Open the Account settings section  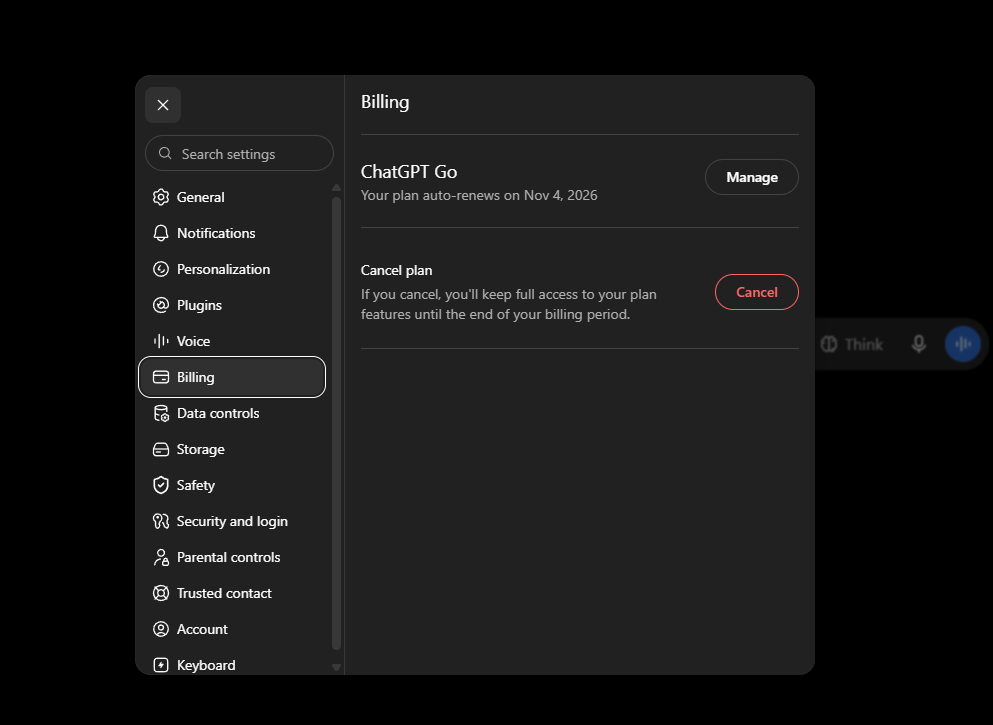[232, 629]
